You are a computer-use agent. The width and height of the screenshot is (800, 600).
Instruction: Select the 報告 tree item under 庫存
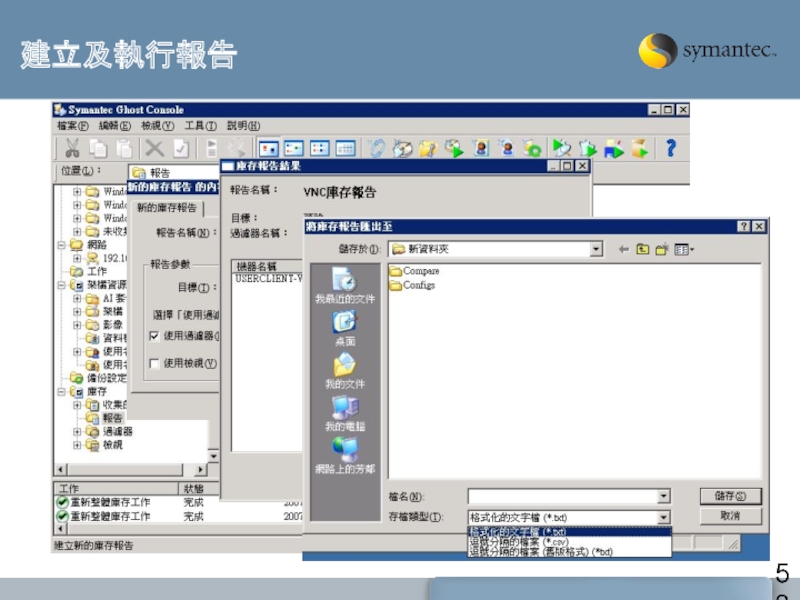coord(112,418)
